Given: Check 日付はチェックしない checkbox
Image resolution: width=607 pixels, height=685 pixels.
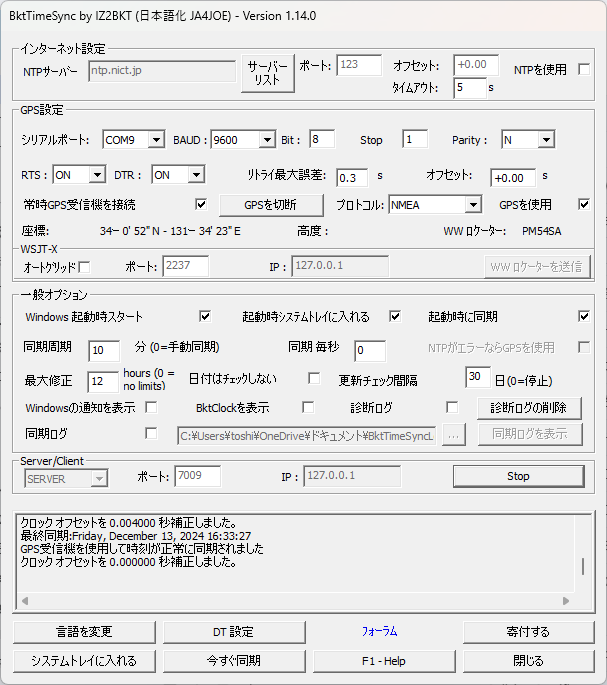Looking at the screenshot, I should click(x=314, y=378).
